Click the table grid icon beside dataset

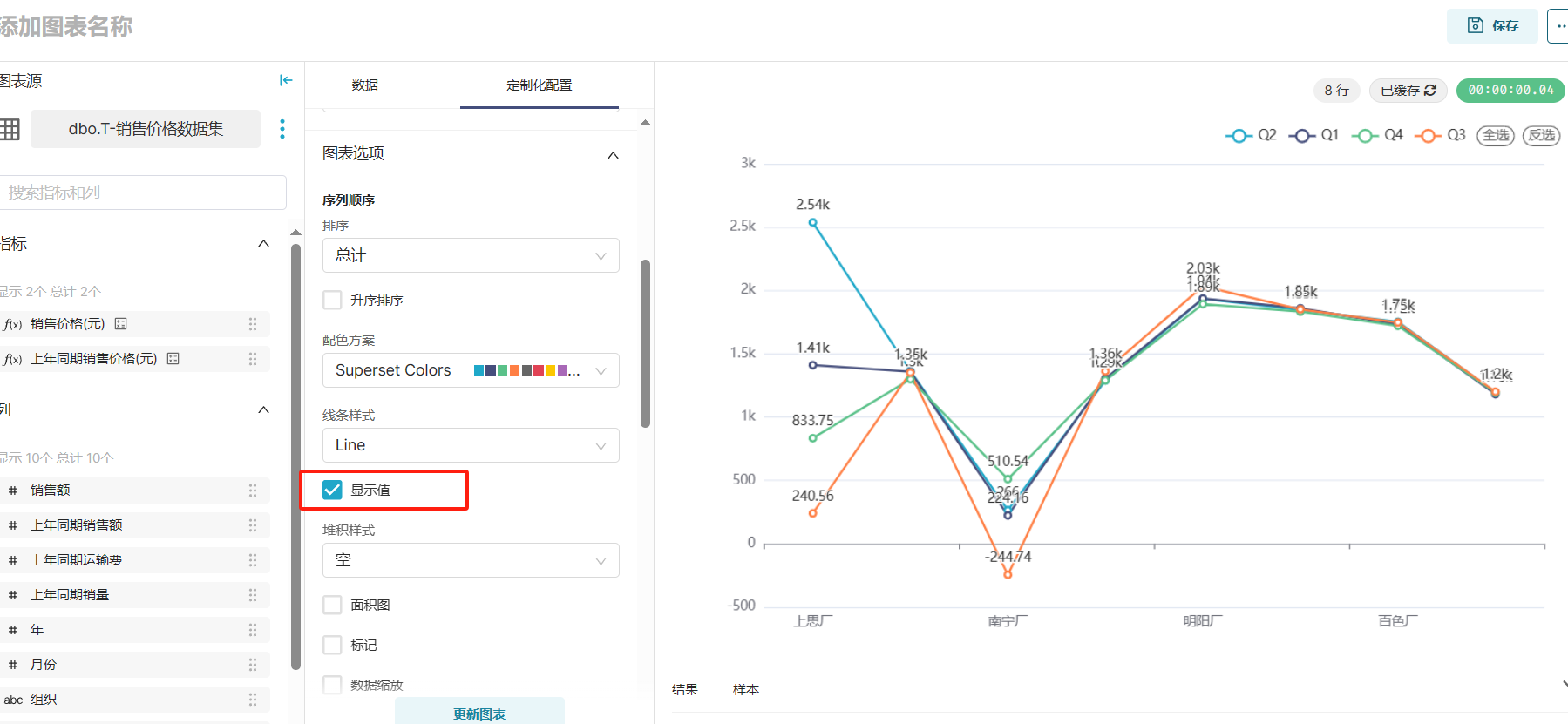tap(10, 129)
